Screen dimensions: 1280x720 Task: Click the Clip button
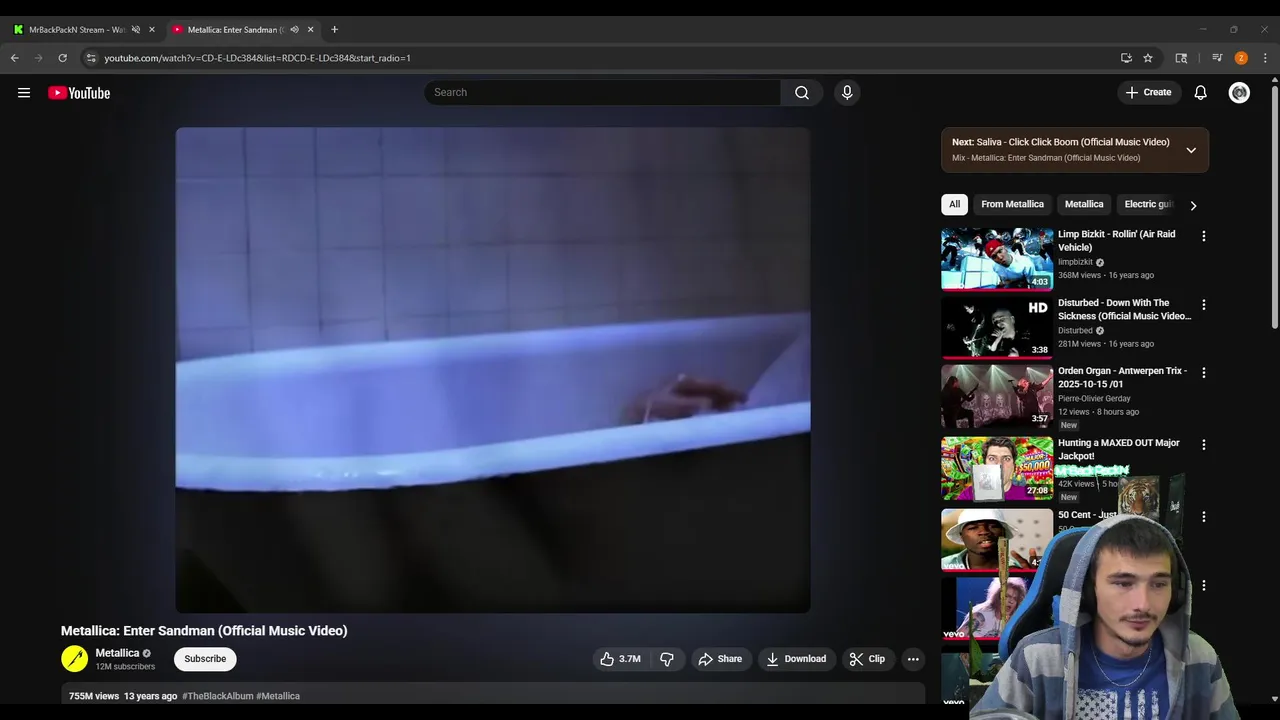pyautogui.click(x=867, y=659)
